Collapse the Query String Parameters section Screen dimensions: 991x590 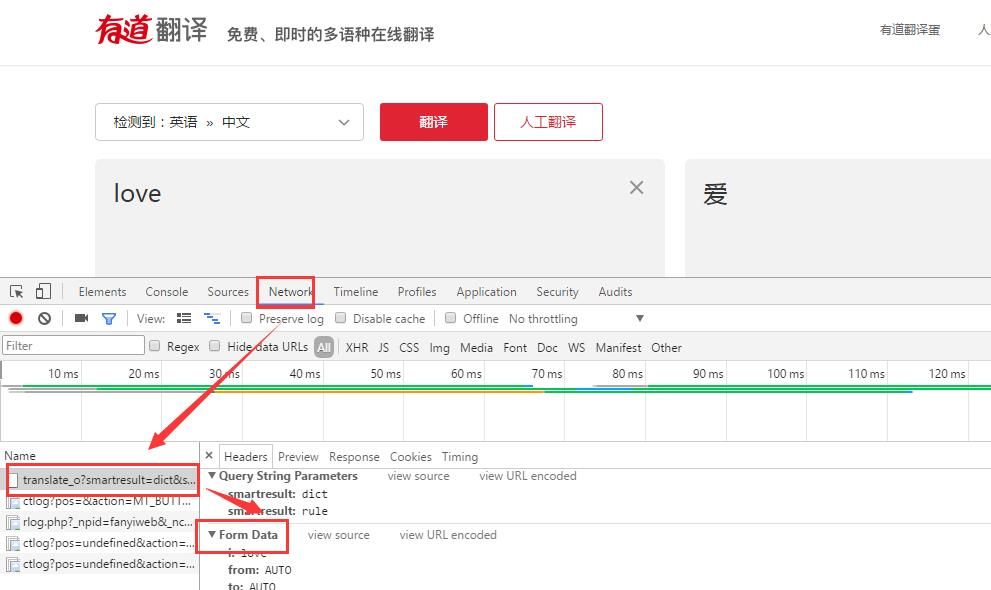click(211, 476)
